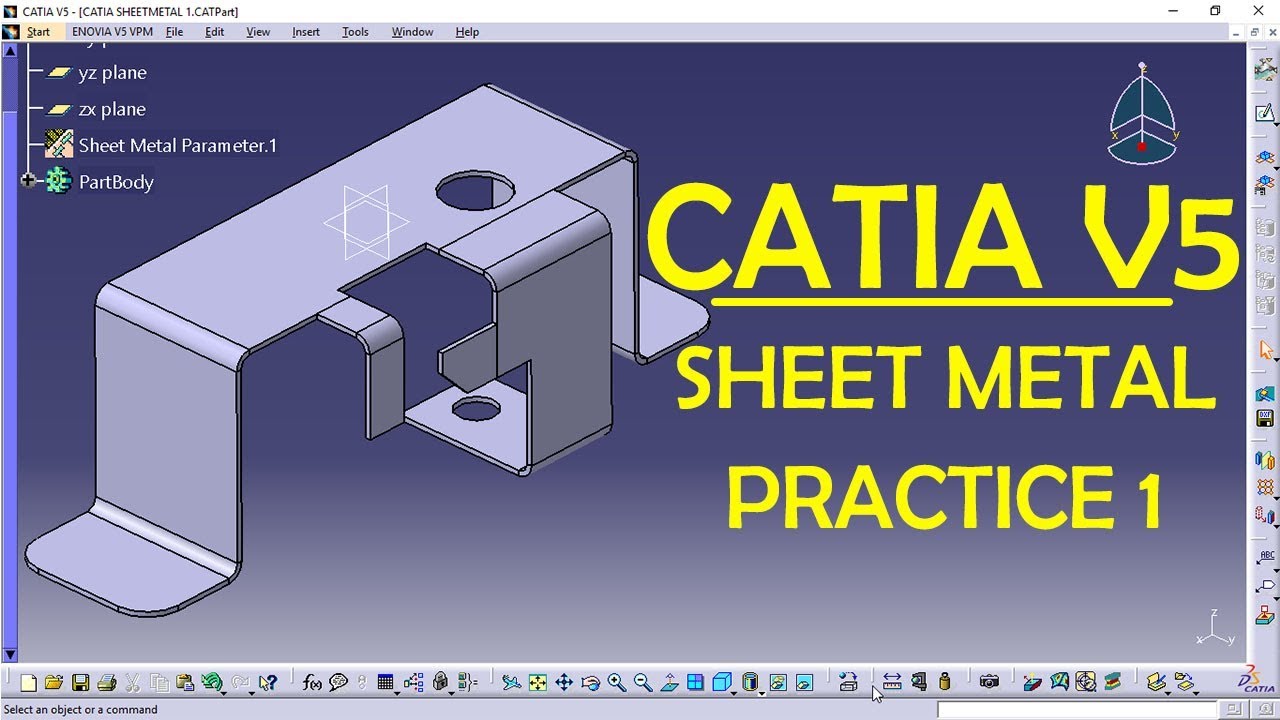Viewport: 1280px width, 720px height.
Task: Click the knowledge advisor chat-bubble icon
Action: (338, 683)
